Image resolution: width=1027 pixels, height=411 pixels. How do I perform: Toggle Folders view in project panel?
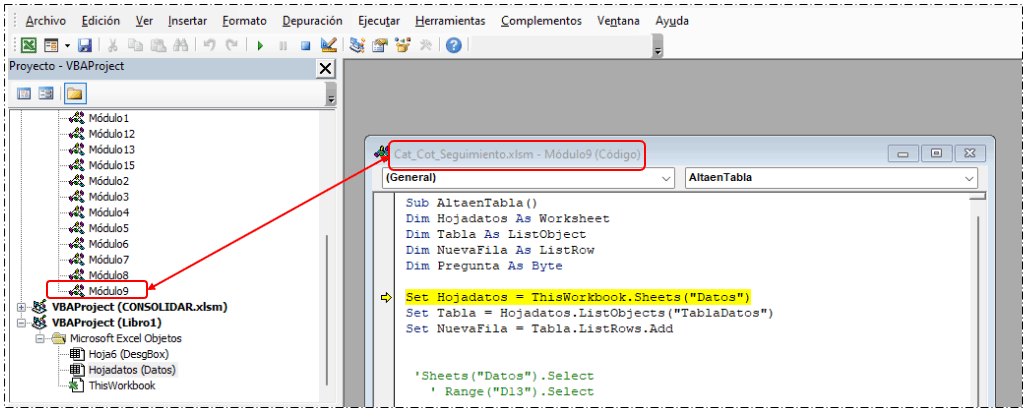(x=75, y=94)
